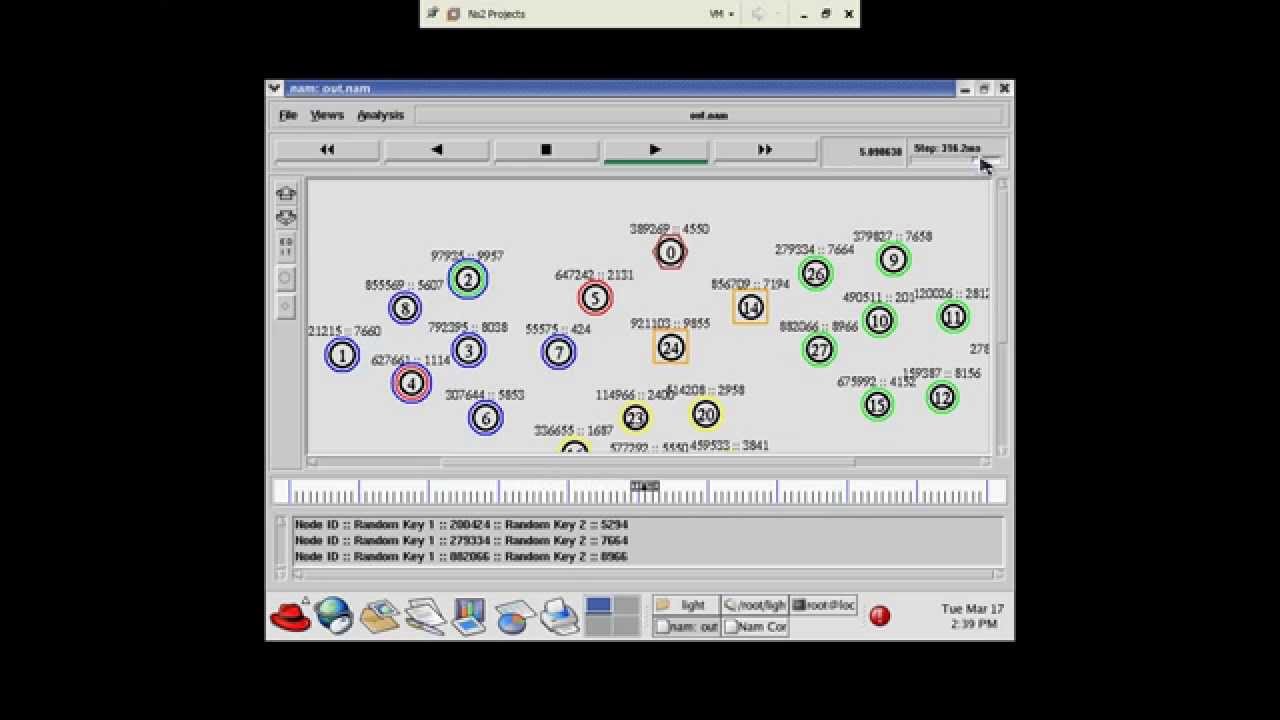Click the zoom in arrow tool

point(286,193)
